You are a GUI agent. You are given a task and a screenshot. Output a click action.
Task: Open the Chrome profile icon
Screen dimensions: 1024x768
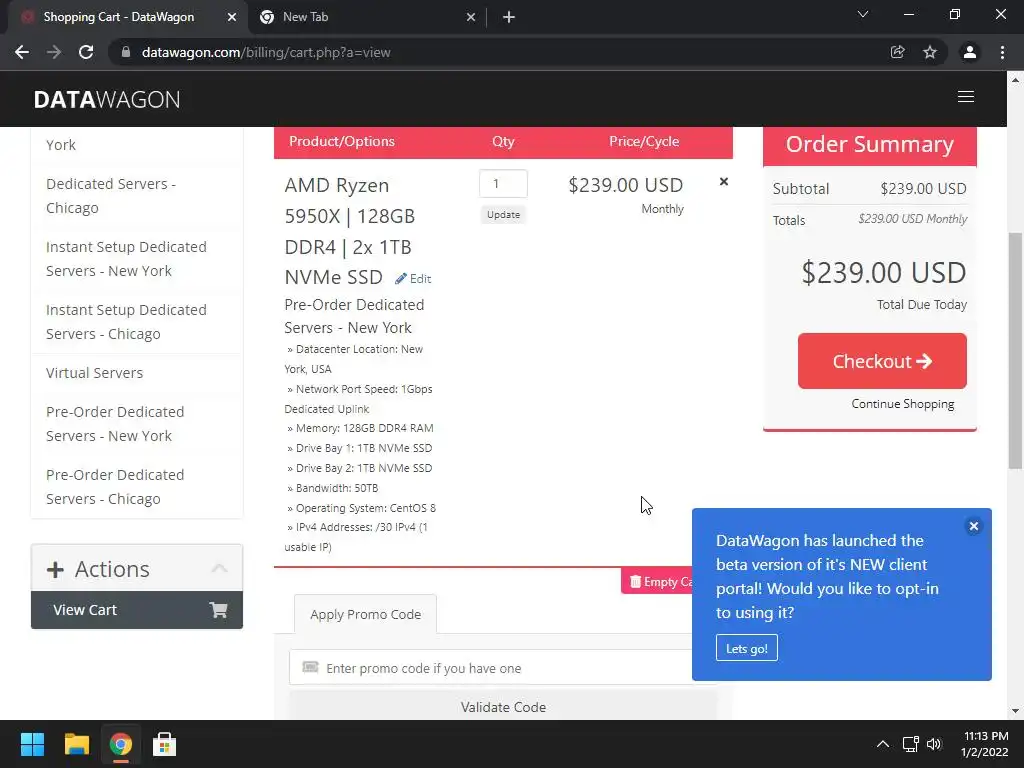(970, 52)
